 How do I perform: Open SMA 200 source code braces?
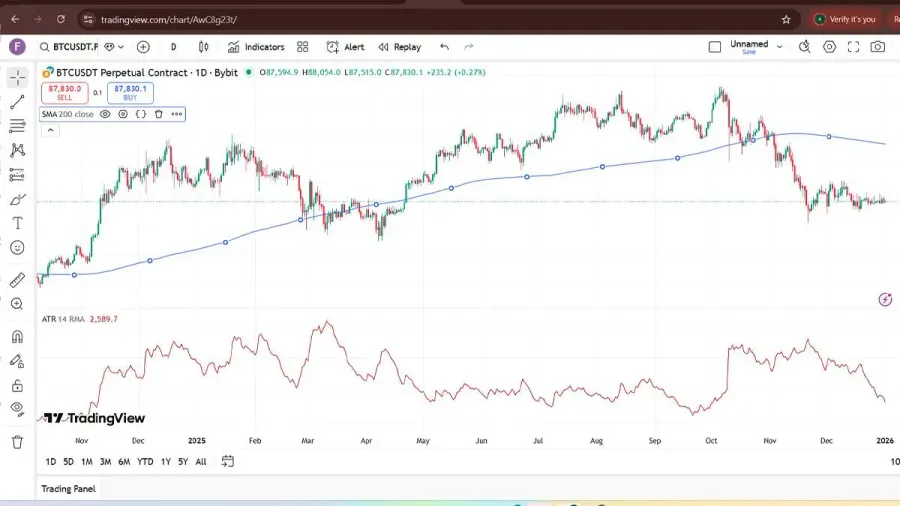coord(141,114)
